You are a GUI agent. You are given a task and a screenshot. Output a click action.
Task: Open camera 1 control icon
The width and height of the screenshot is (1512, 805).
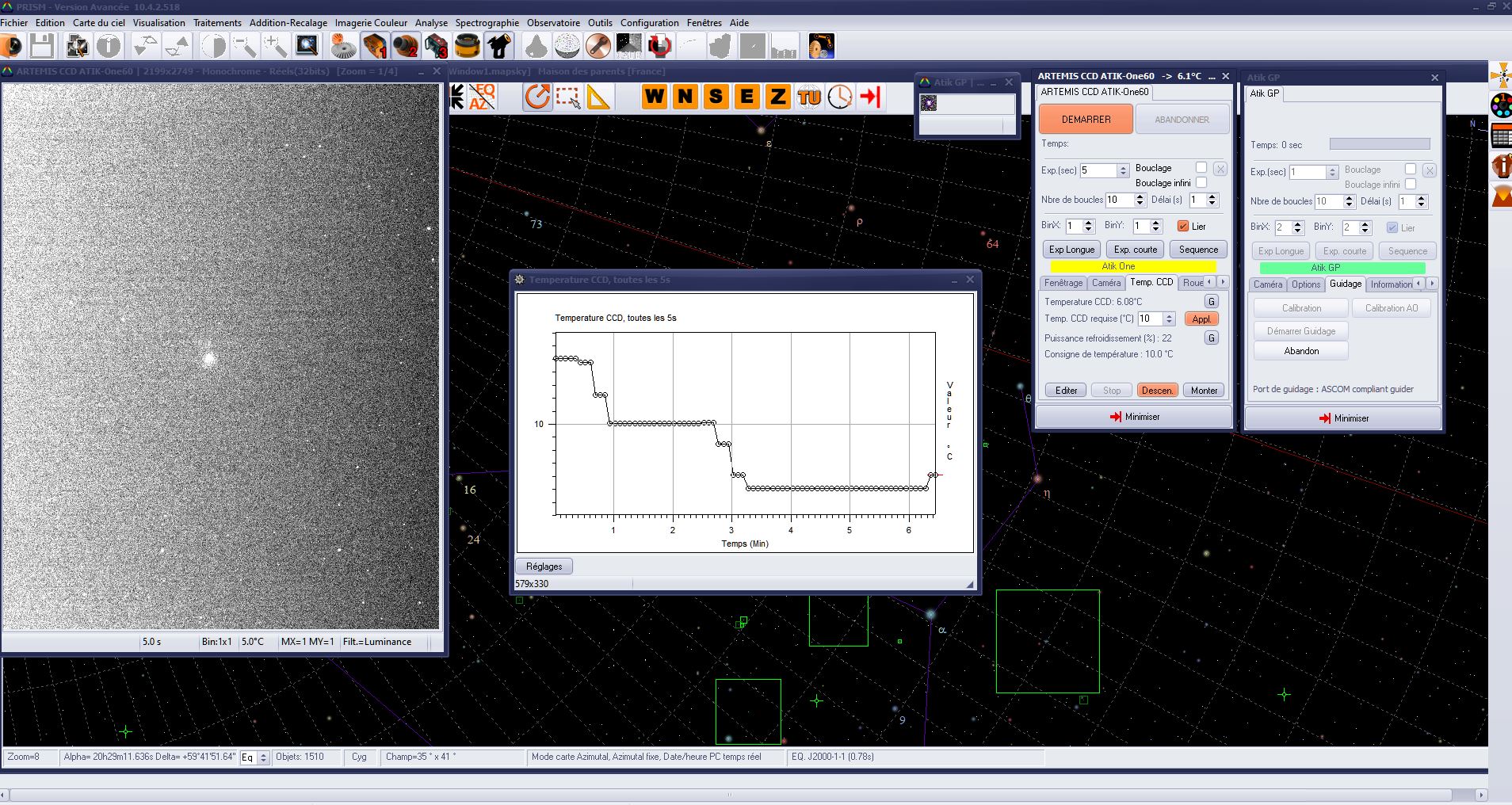click(x=375, y=47)
